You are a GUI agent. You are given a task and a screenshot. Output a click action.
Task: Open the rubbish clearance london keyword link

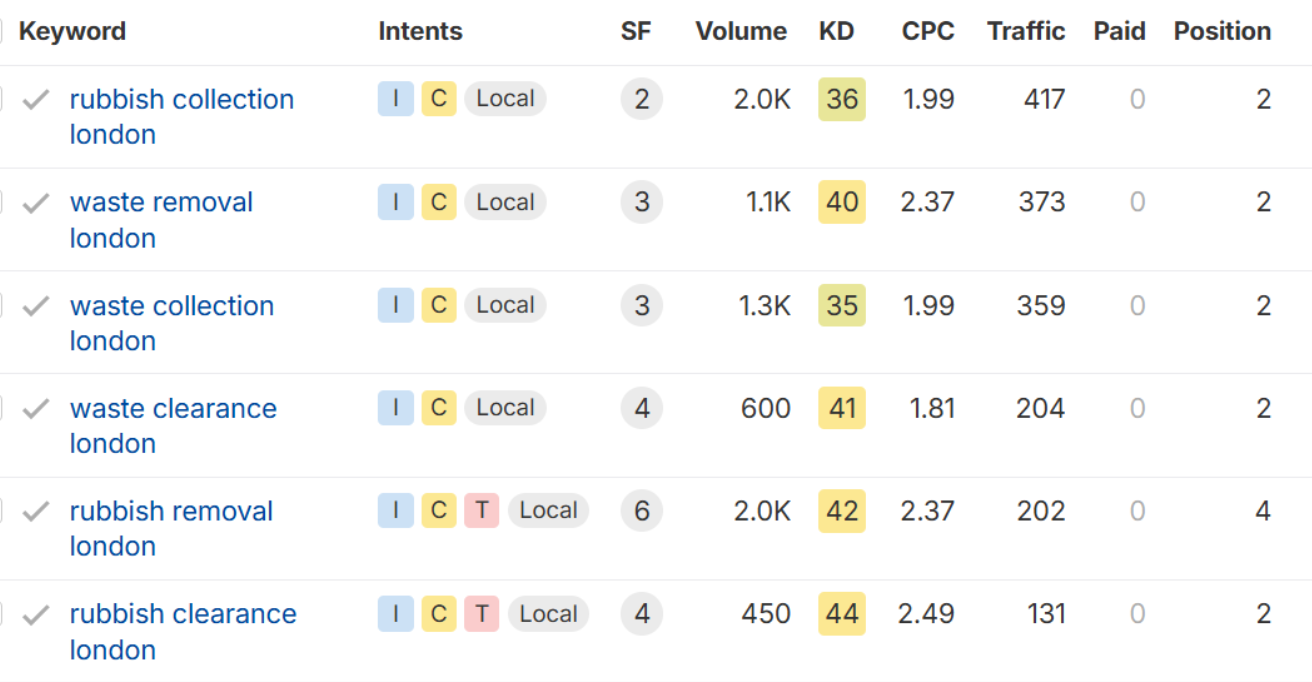(183, 631)
